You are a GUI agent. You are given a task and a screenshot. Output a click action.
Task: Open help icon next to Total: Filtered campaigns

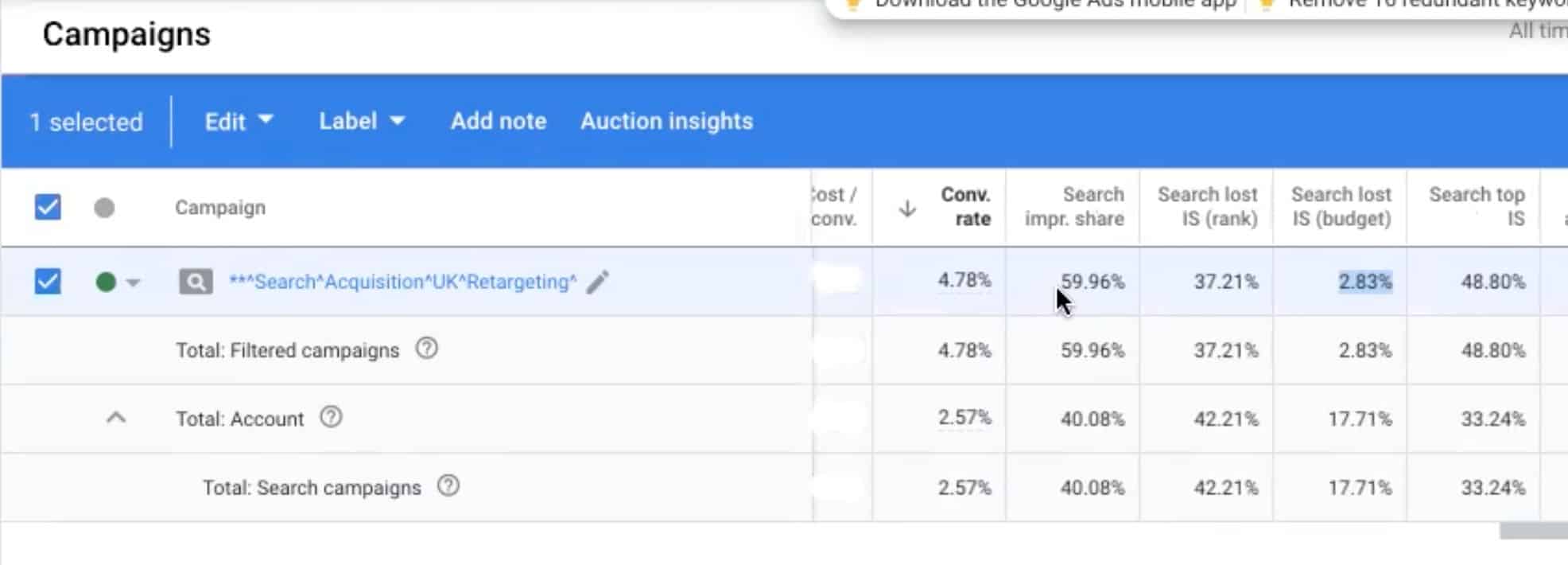tap(427, 349)
